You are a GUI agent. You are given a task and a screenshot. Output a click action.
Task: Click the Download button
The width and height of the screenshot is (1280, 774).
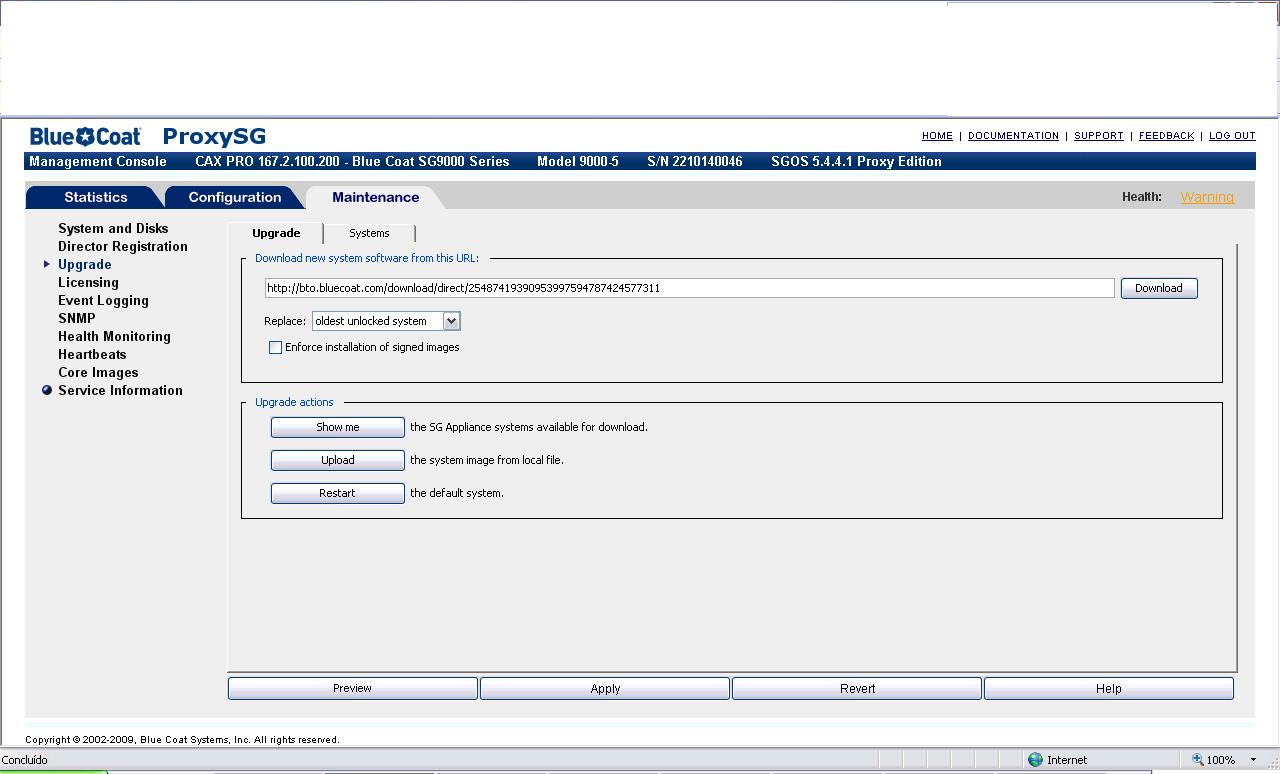[x=1159, y=288]
